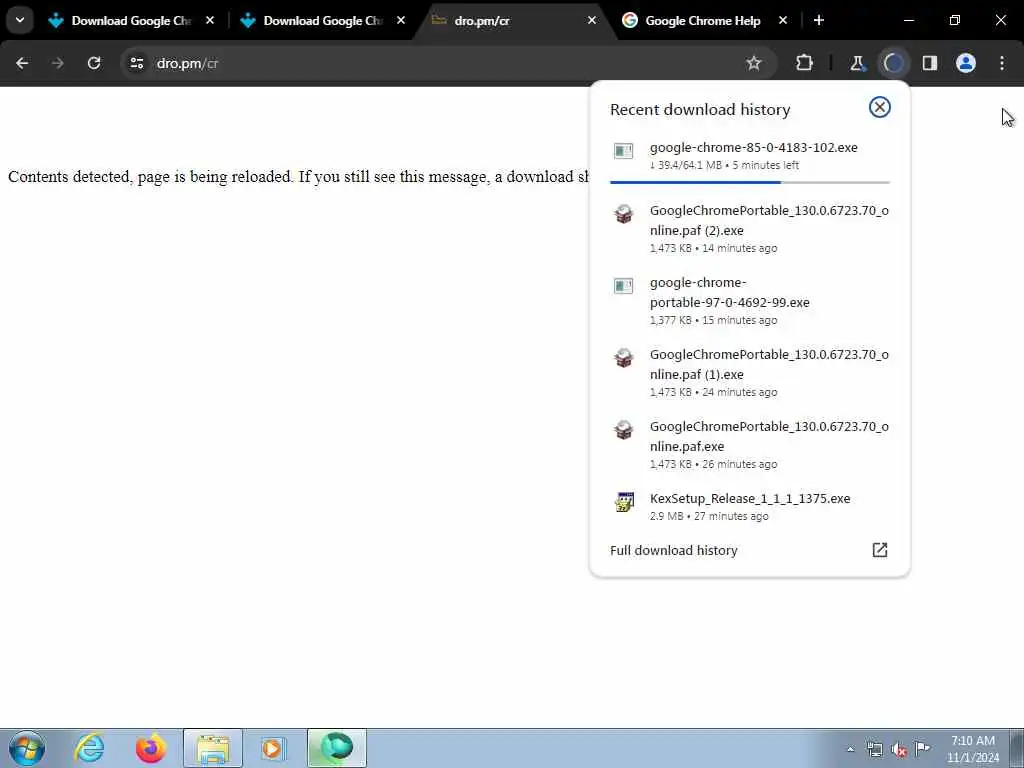Image resolution: width=1024 pixels, height=768 pixels.
Task: Close the second Download Google Chrome tab
Action: 401,20
